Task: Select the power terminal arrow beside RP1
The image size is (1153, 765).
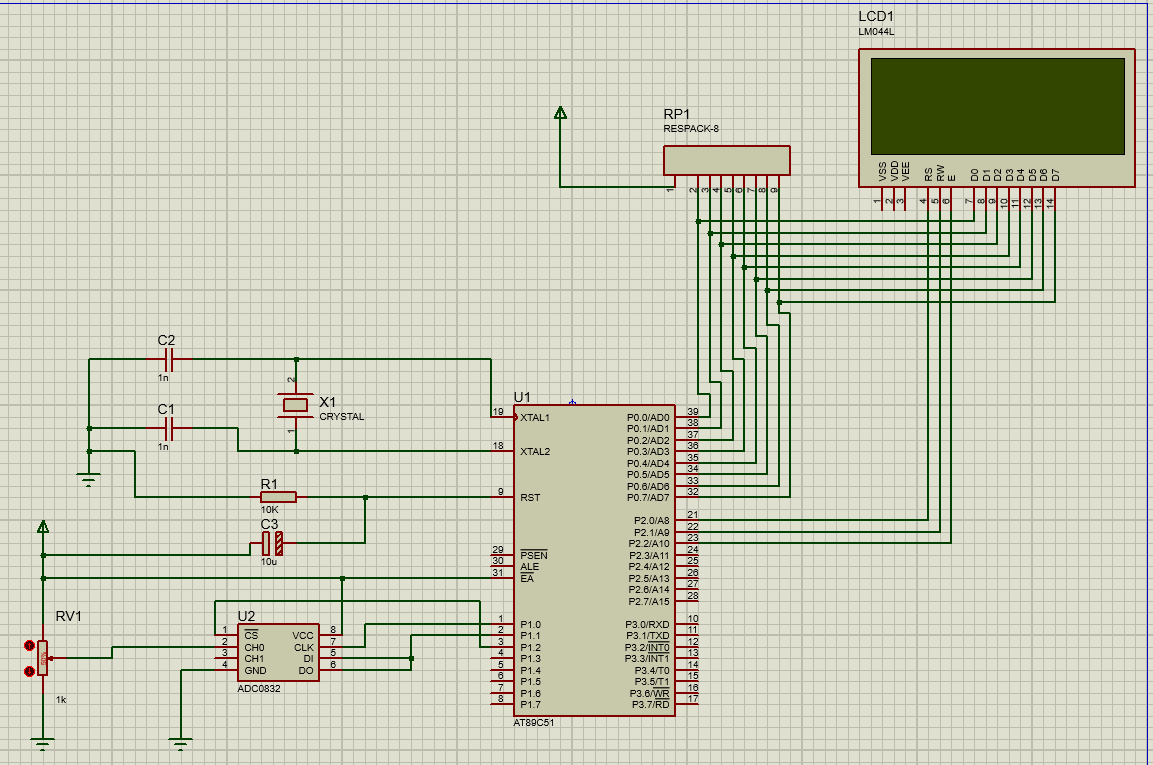Action: [x=560, y=113]
